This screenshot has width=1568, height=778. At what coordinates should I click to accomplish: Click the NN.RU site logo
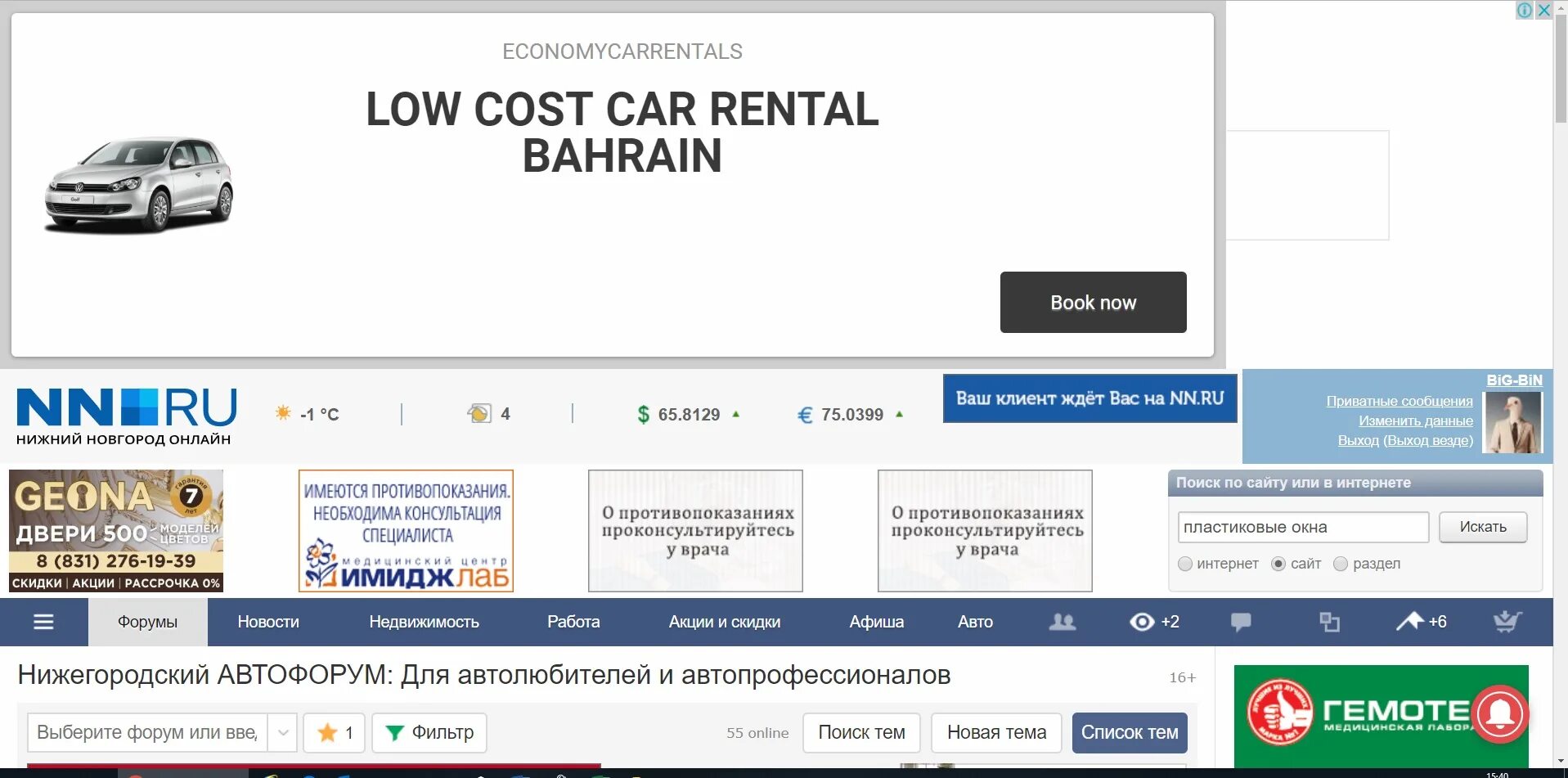[127, 416]
